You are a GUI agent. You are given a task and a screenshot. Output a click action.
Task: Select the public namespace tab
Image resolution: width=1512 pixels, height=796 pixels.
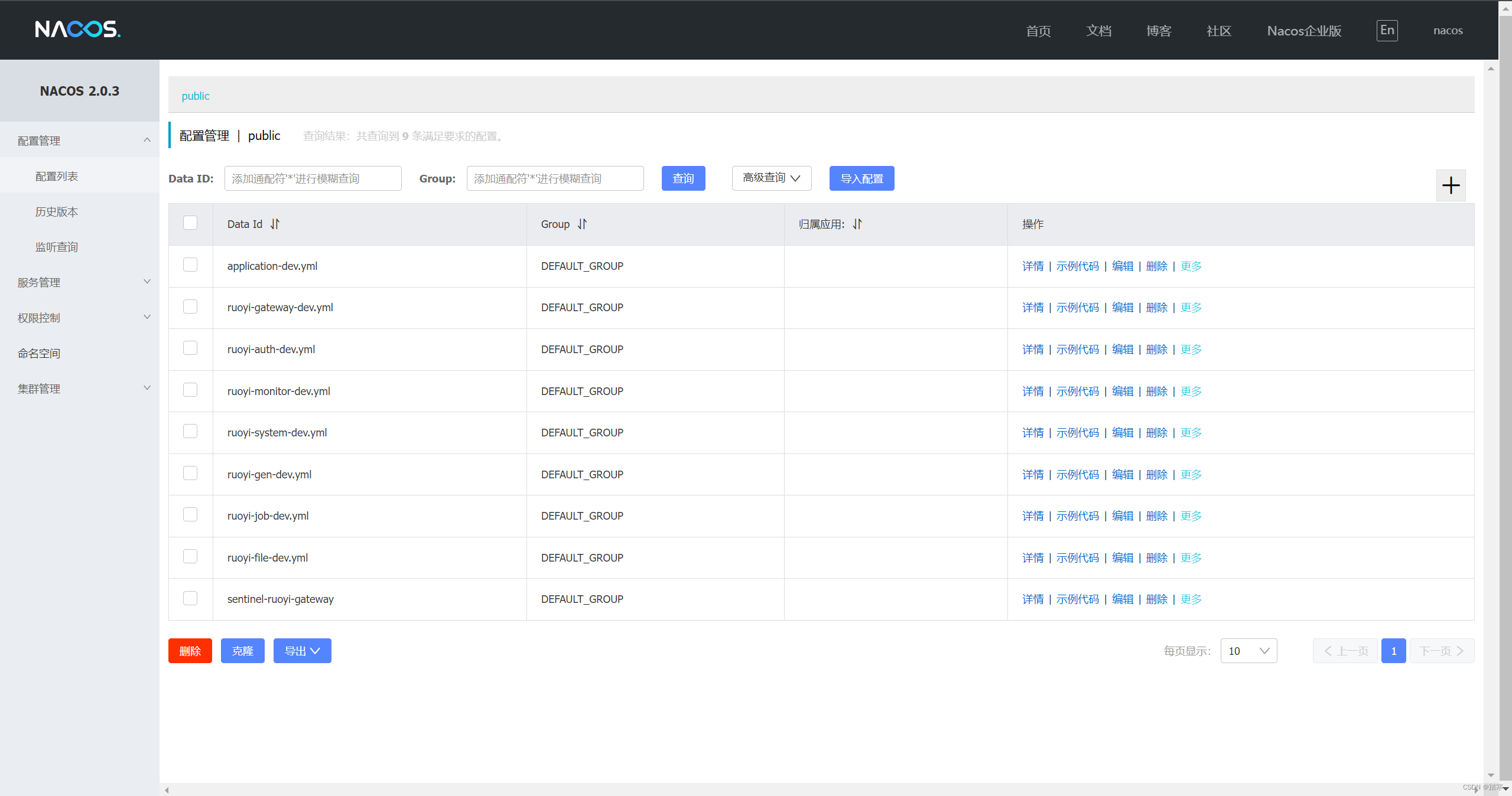(196, 96)
